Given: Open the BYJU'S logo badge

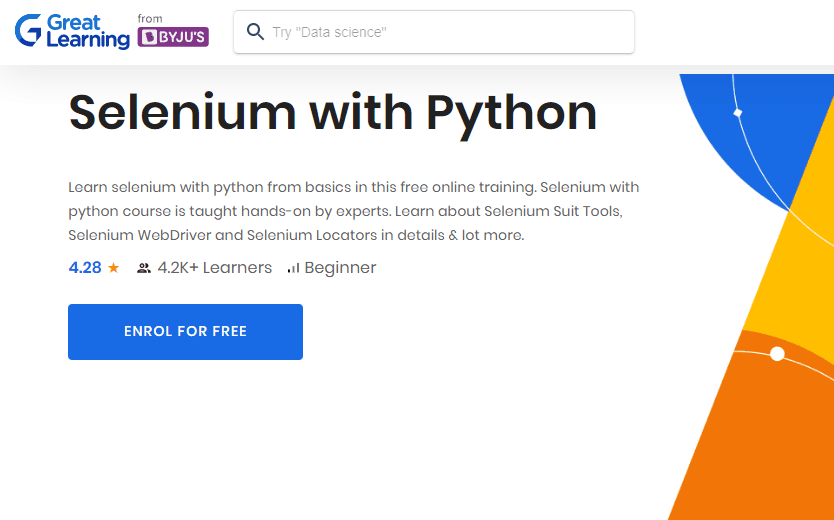Looking at the screenshot, I should (173, 37).
